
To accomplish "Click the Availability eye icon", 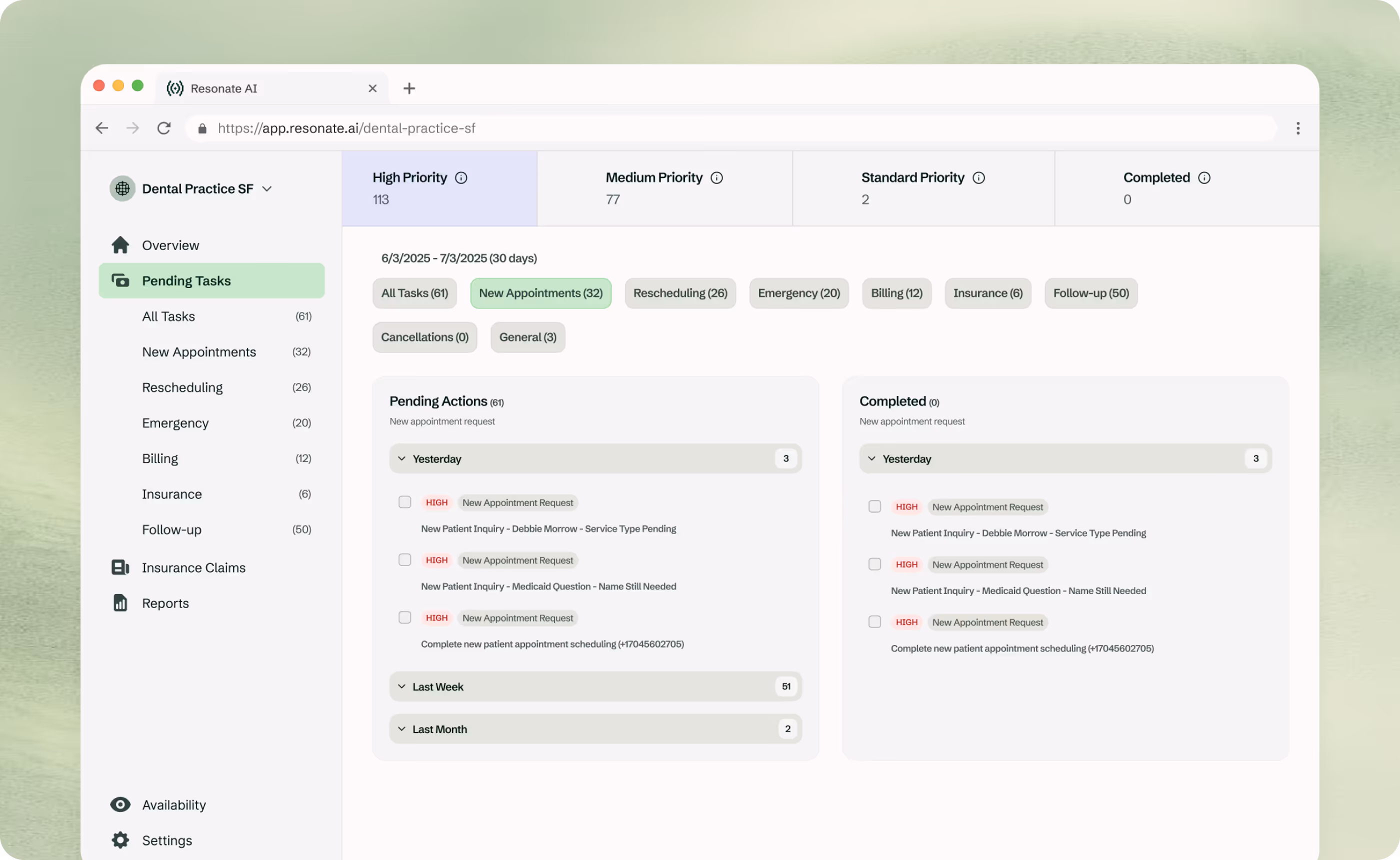I will pos(120,804).
